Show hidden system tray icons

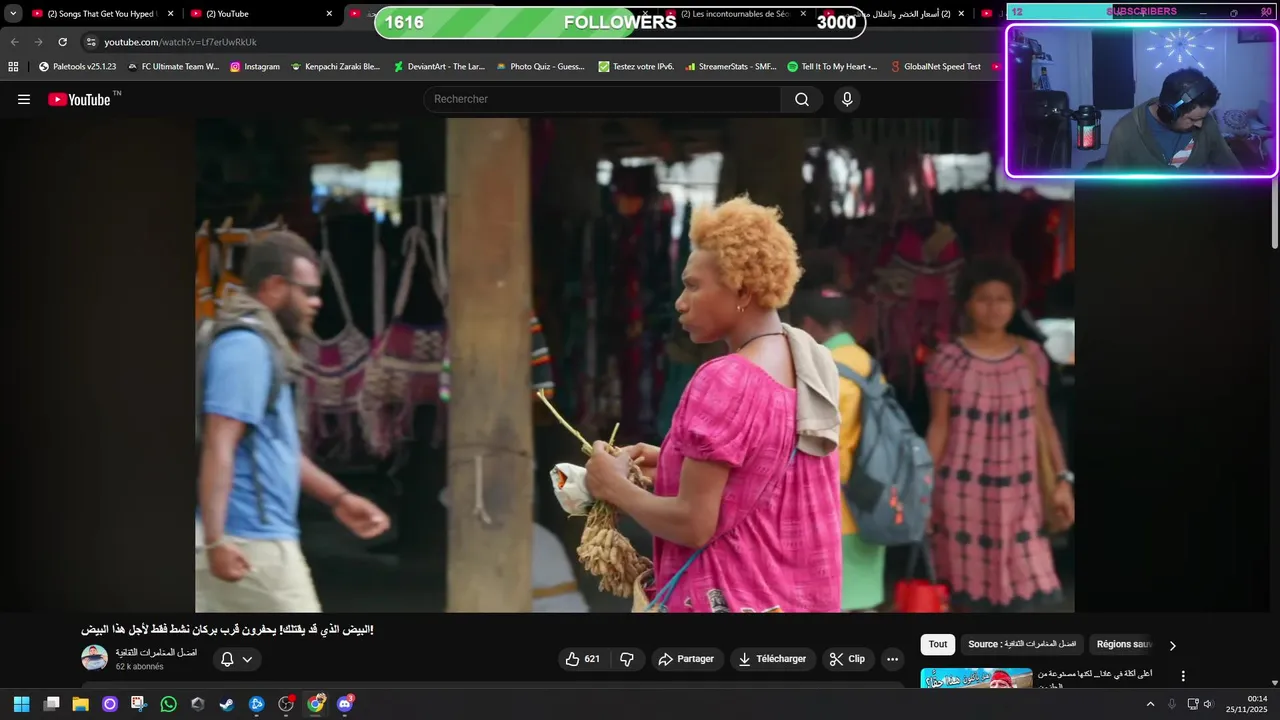[1150, 704]
